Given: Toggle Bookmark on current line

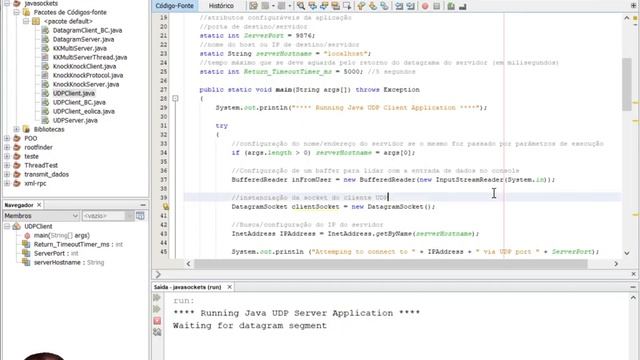Looking at the screenshot, I should click(x=384, y=6).
